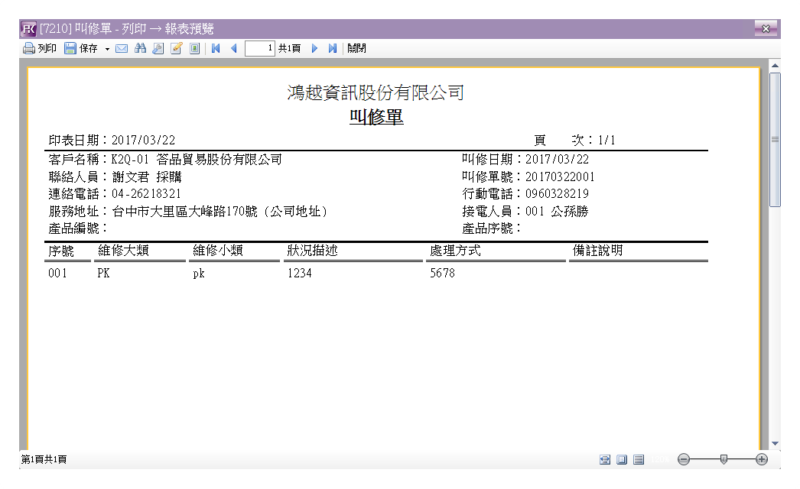Go to the next page
Image resolution: width=800 pixels, height=489 pixels.
coord(314,48)
